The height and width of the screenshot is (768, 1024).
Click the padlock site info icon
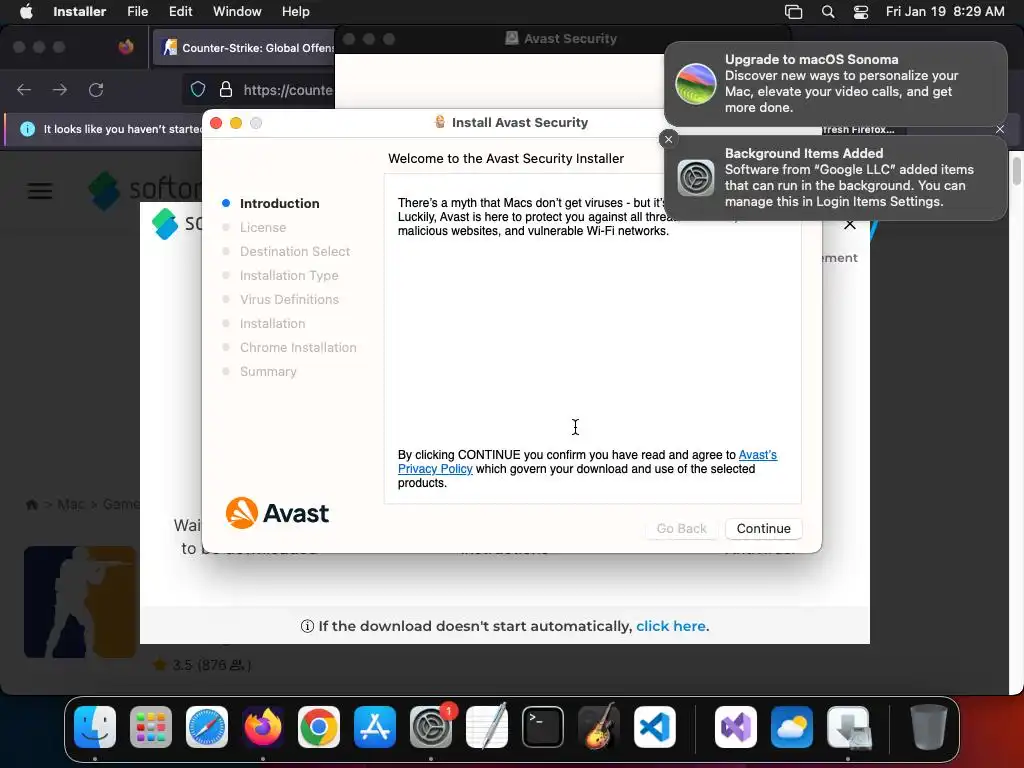click(x=226, y=89)
